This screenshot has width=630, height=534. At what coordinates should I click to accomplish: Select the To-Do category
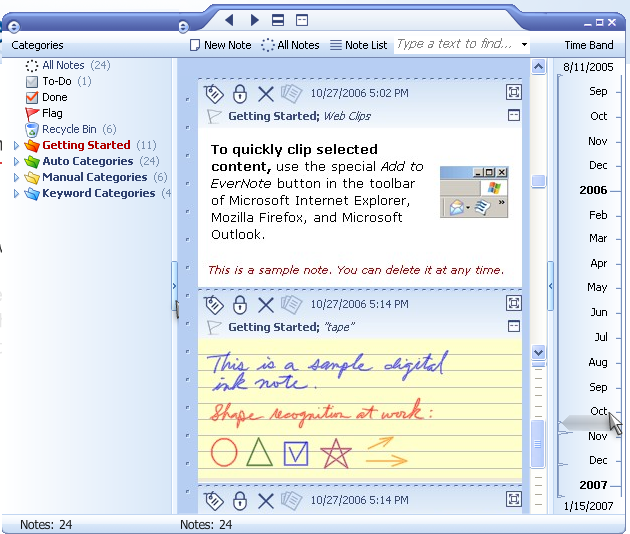tap(59, 81)
